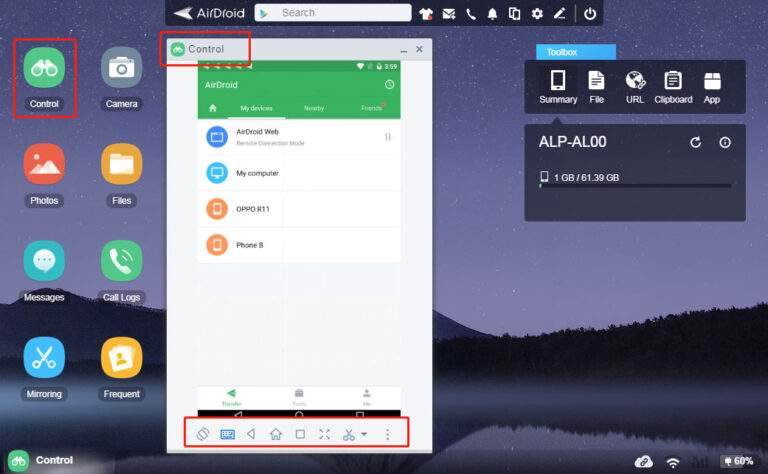
Task: Click the fullscreen icon in Control toolbar
Action: coord(324,434)
